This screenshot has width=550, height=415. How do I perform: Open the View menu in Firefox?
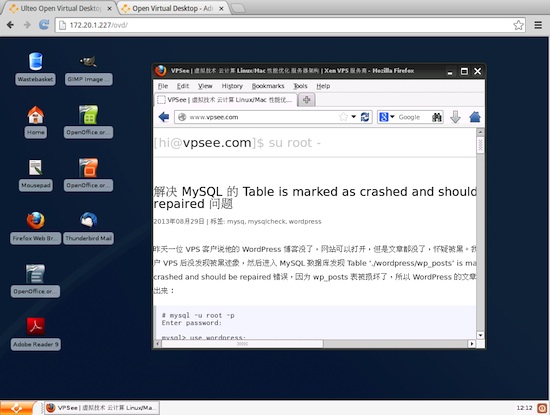pyautogui.click(x=205, y=86)
